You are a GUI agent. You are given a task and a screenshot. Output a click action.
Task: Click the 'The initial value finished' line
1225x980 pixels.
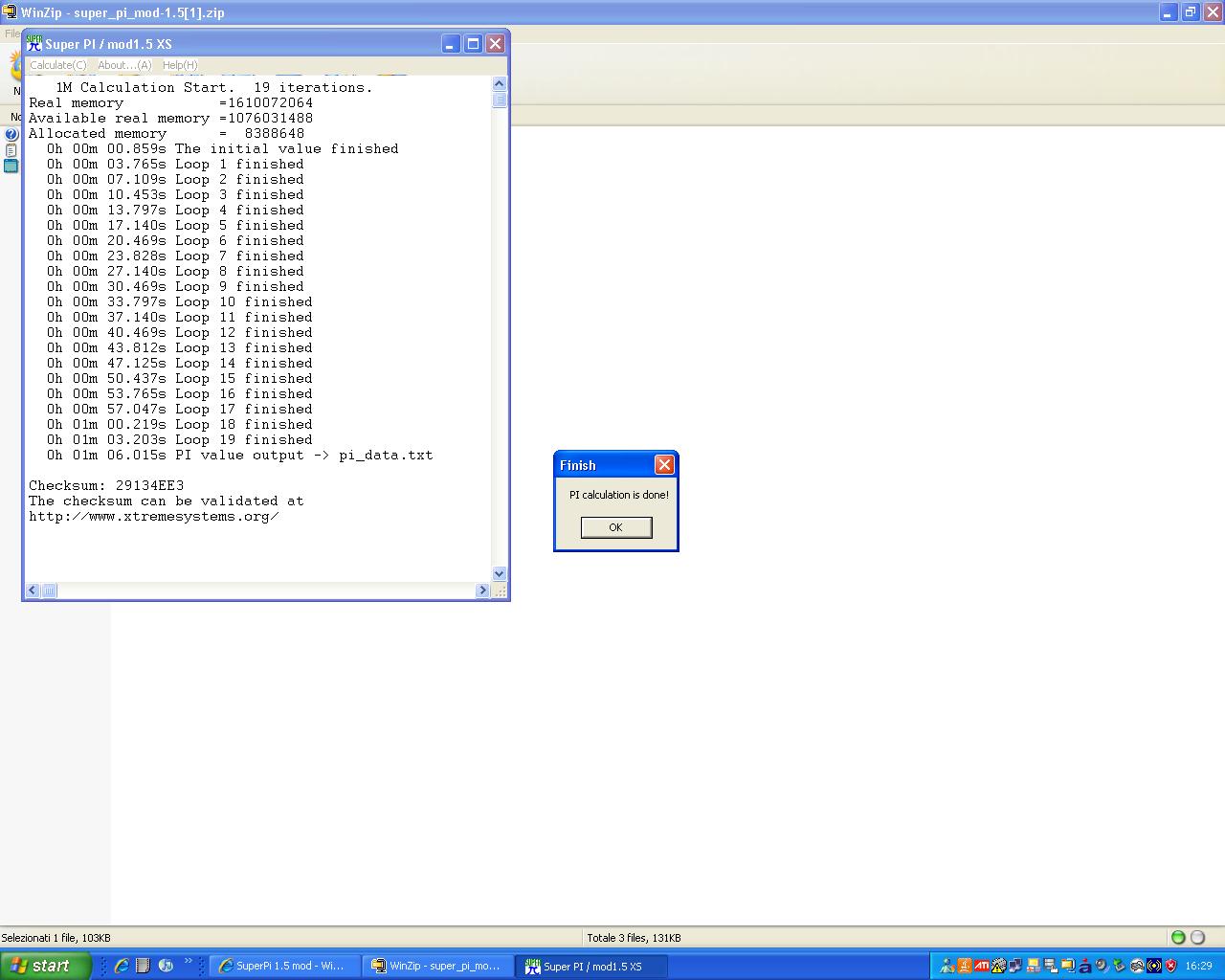pyautogui.click(x=223, y=148)
